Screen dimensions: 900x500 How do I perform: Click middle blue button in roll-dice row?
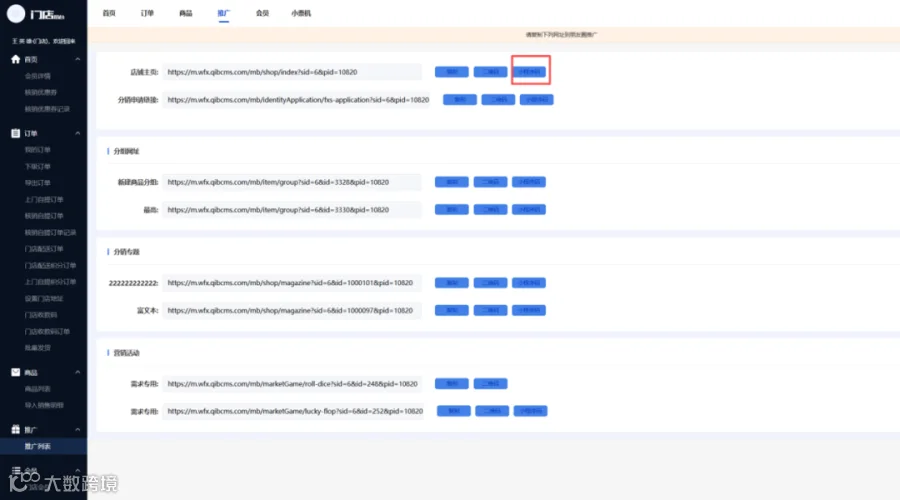[x=490, y=383]
